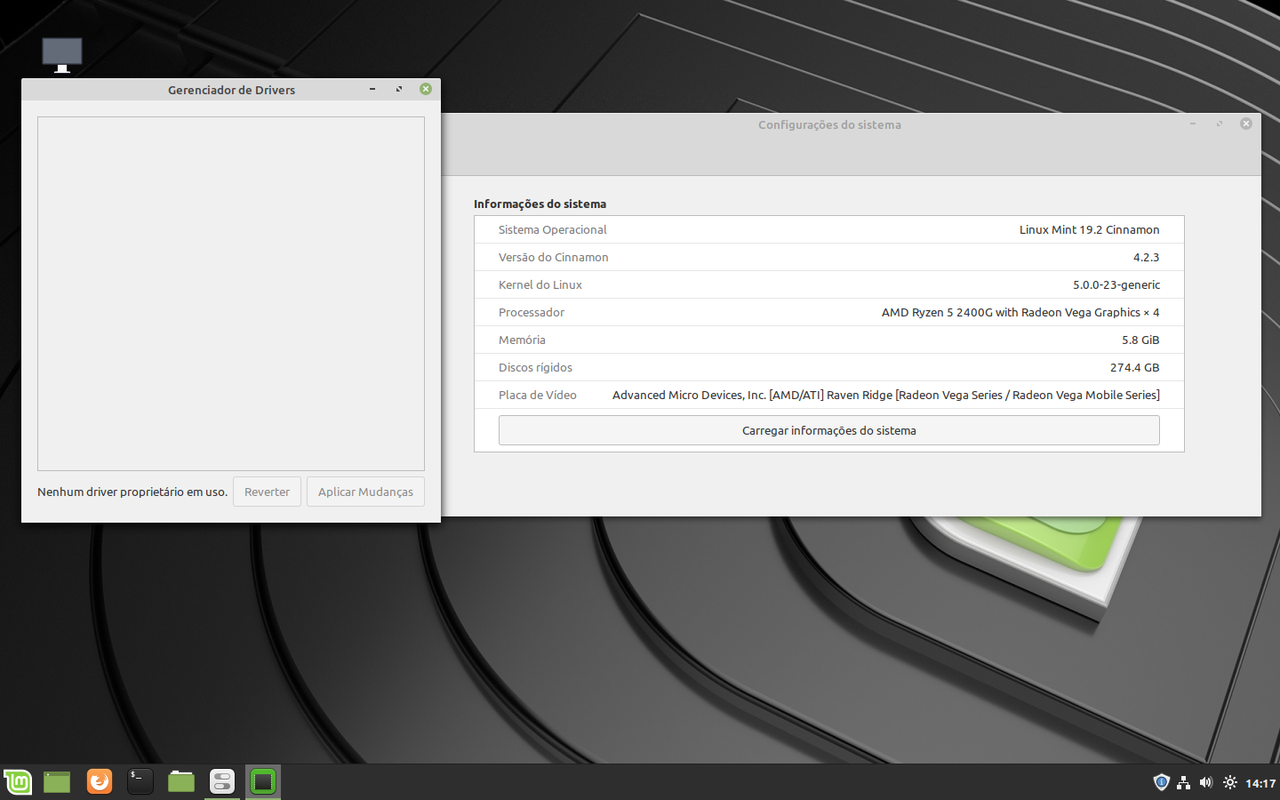Minimize the Configurações do sistema window
Viewport: 1280px width, 800px height.
[x=1193, y=124]
